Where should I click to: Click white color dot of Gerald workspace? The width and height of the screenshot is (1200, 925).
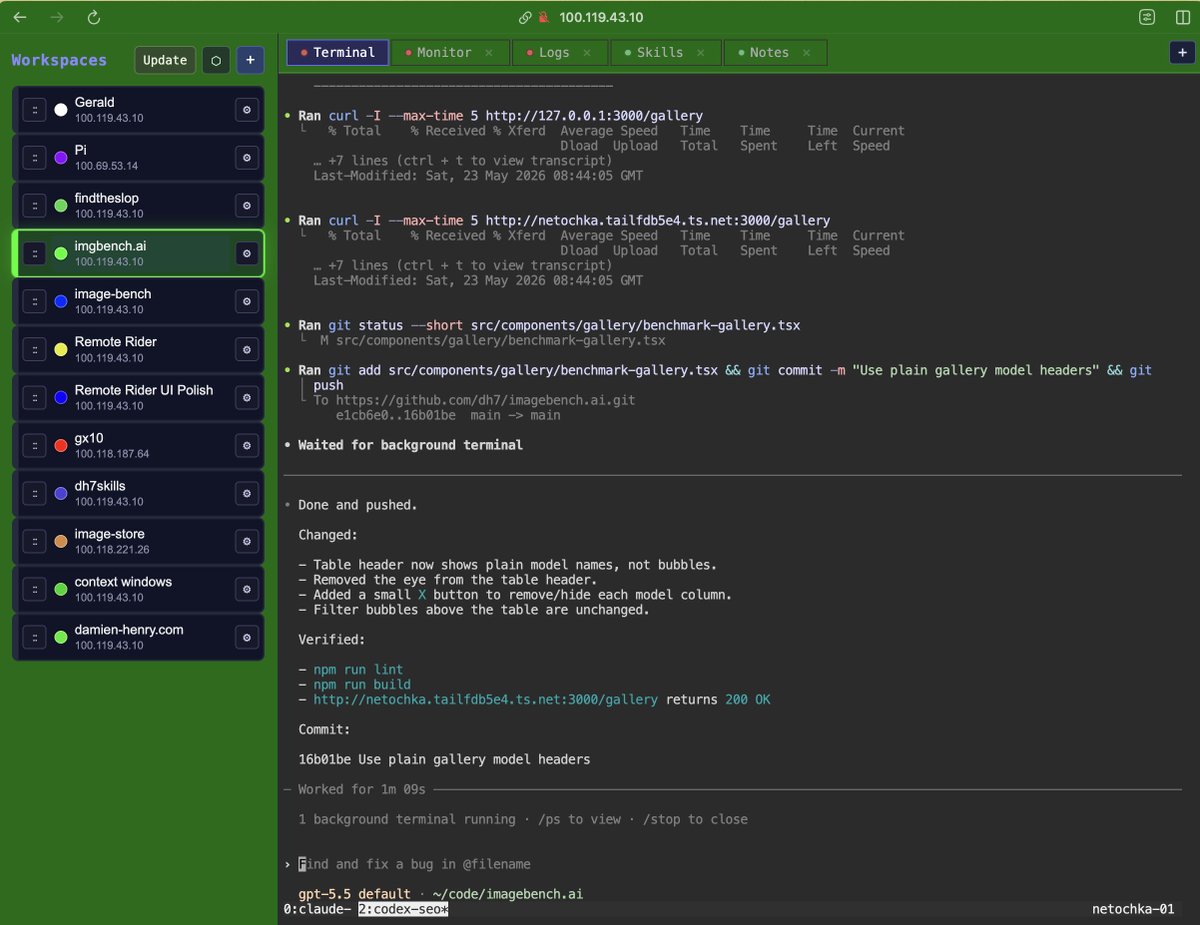click(61, 110)
